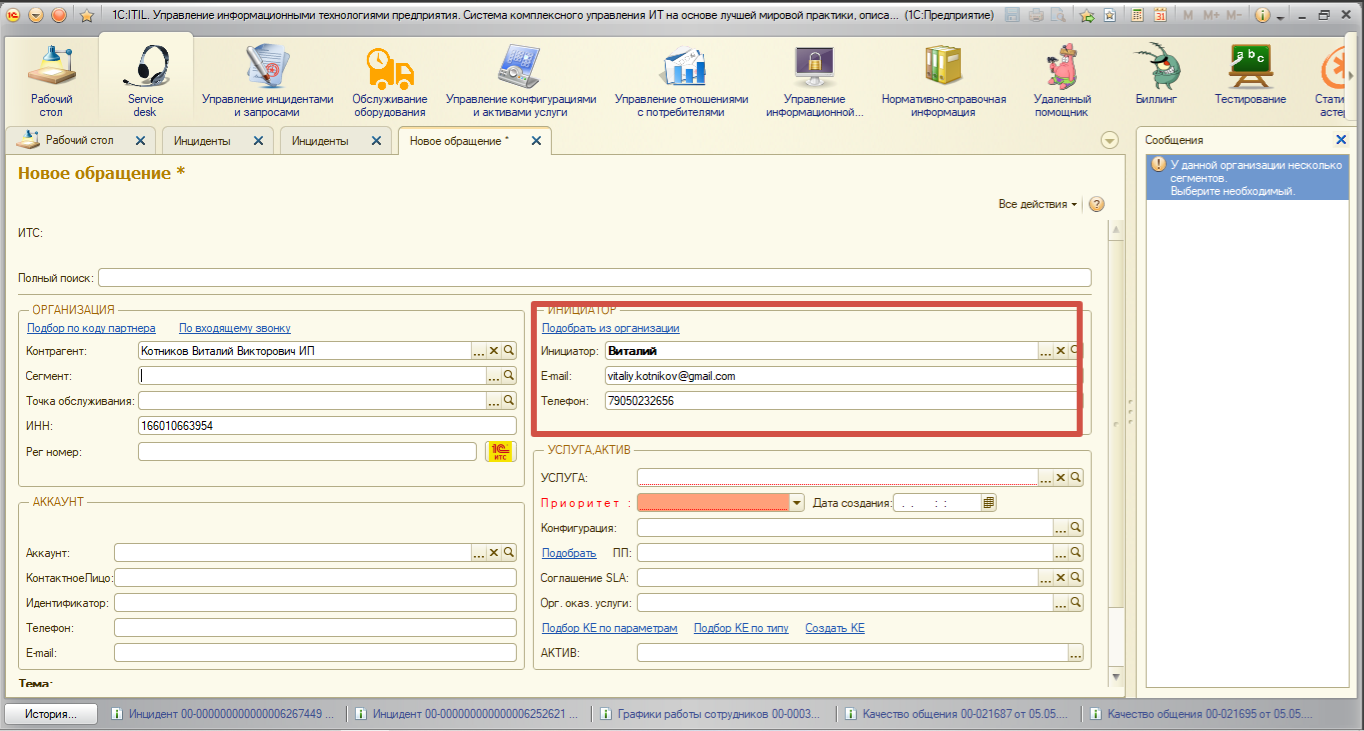Click the 1C ИТС button near Рег номер
The height and width of the screenshot is (731, 1364).
pos(501,451)
